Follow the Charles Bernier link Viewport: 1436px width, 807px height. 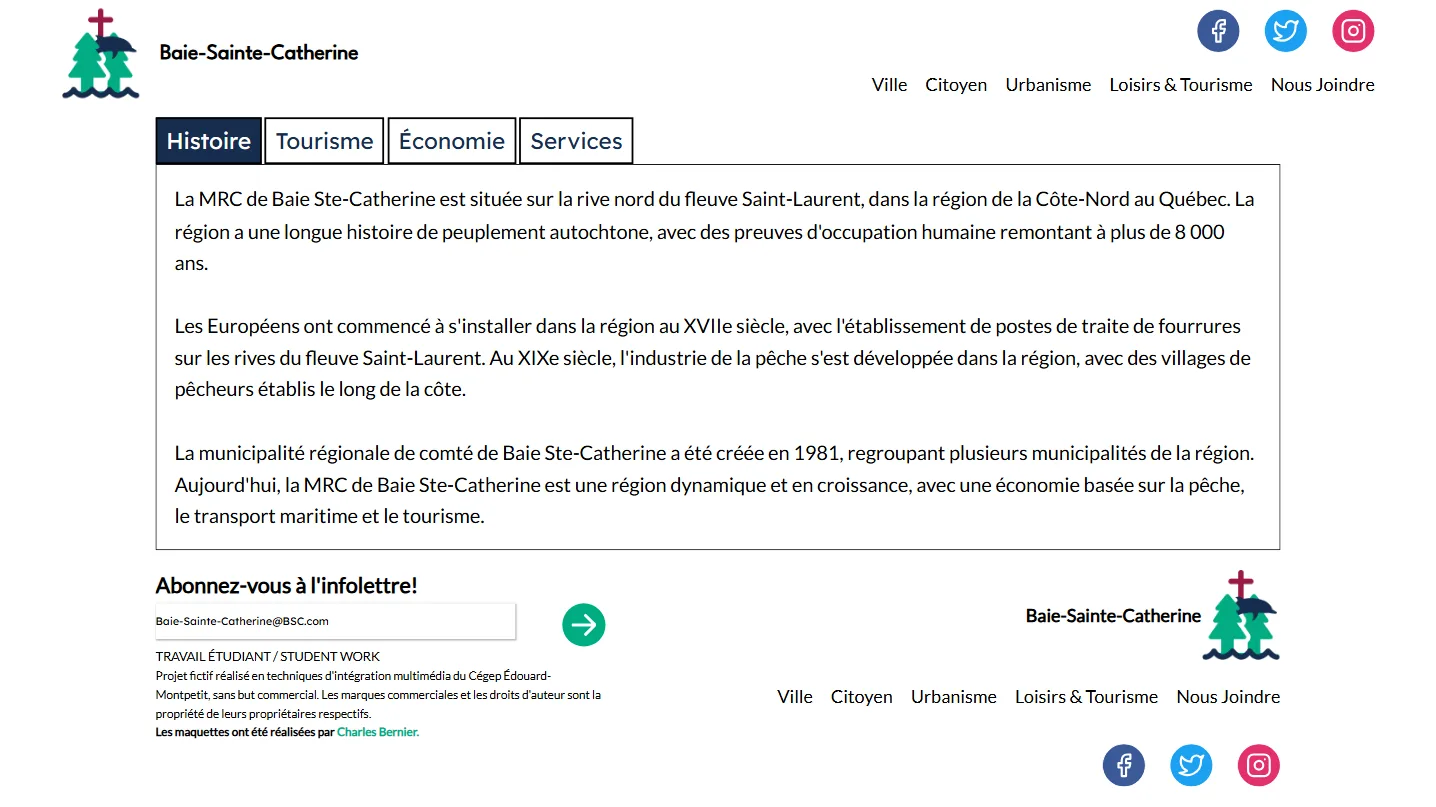377,732
